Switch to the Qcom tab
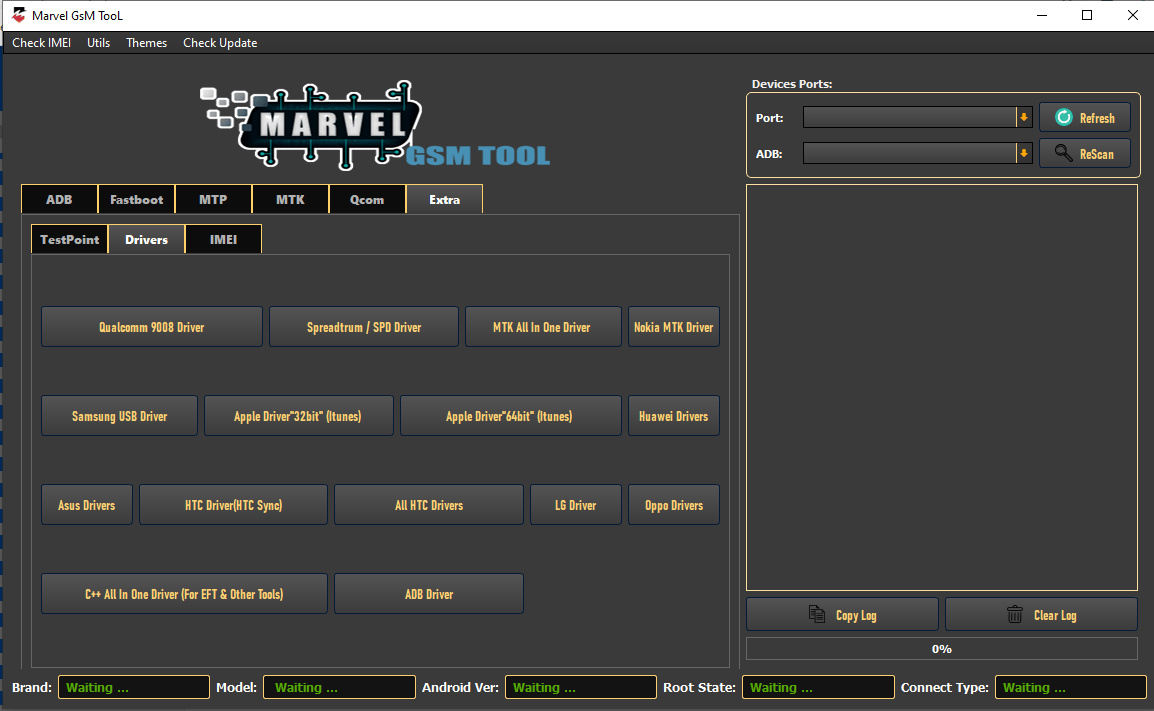Image resolution: width=1154 pixels, height=711 pixels. (x=367, y=199)
